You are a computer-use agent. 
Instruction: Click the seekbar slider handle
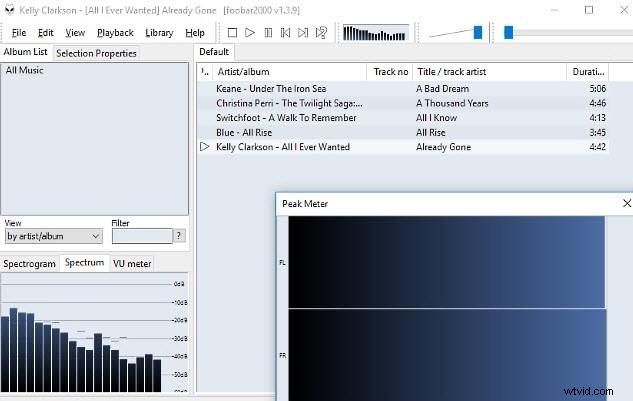pyautogui.click(x=509, y=33)
